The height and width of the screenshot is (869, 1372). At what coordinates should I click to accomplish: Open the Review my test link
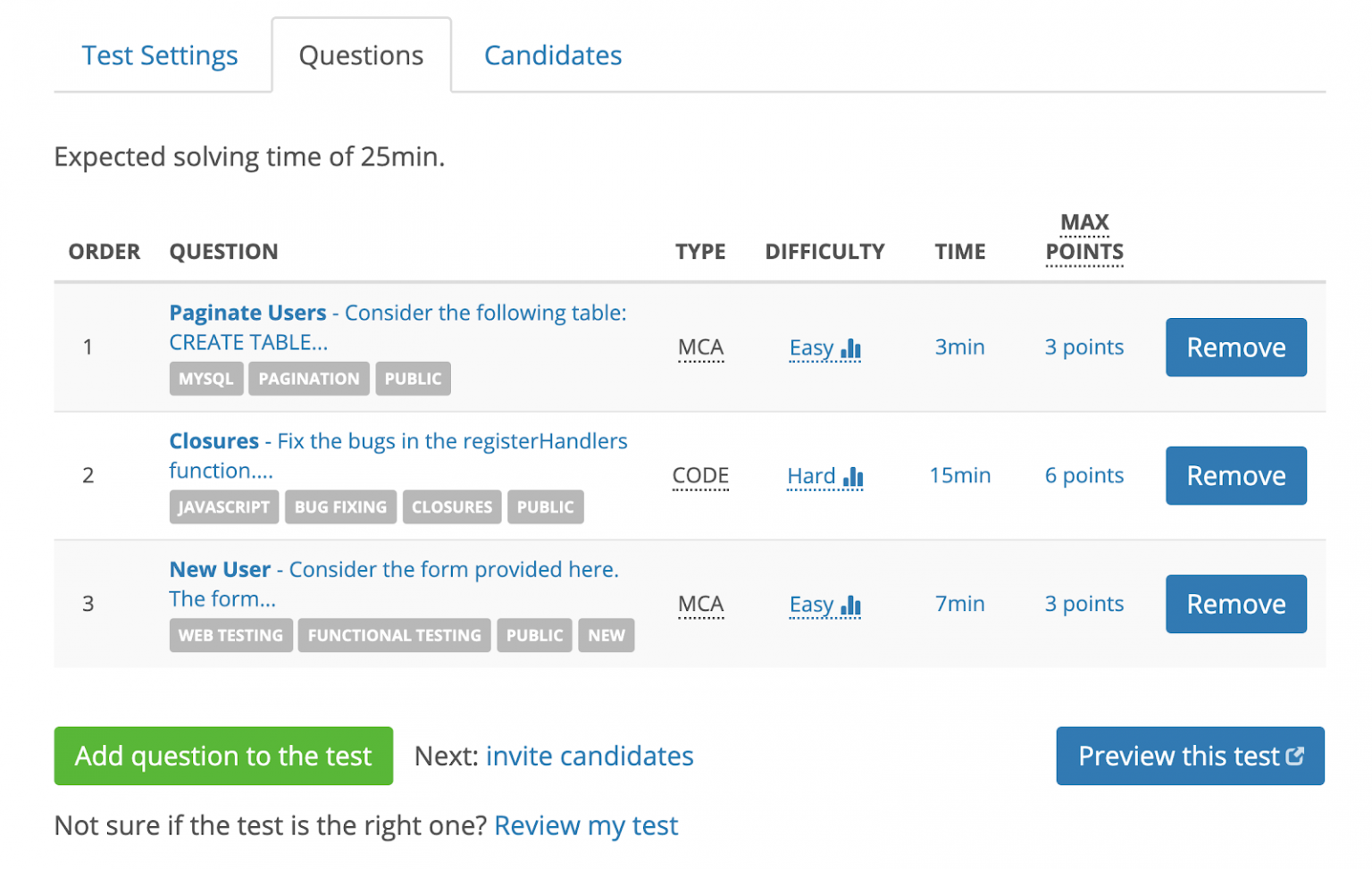(586, 825)
